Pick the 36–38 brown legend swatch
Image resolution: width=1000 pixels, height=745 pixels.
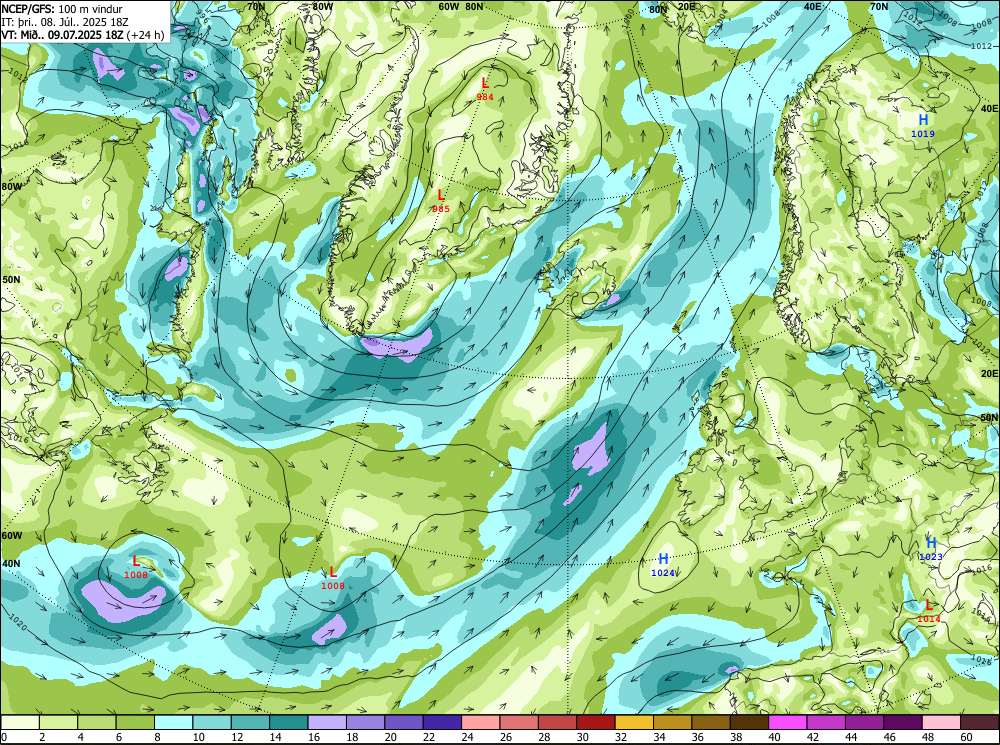tap(711, 722)
